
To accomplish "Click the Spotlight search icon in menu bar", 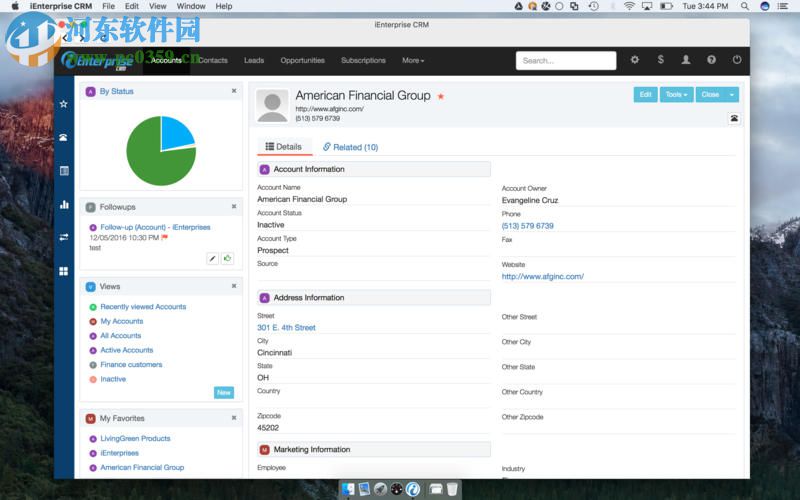I will [x=745, y=6].
